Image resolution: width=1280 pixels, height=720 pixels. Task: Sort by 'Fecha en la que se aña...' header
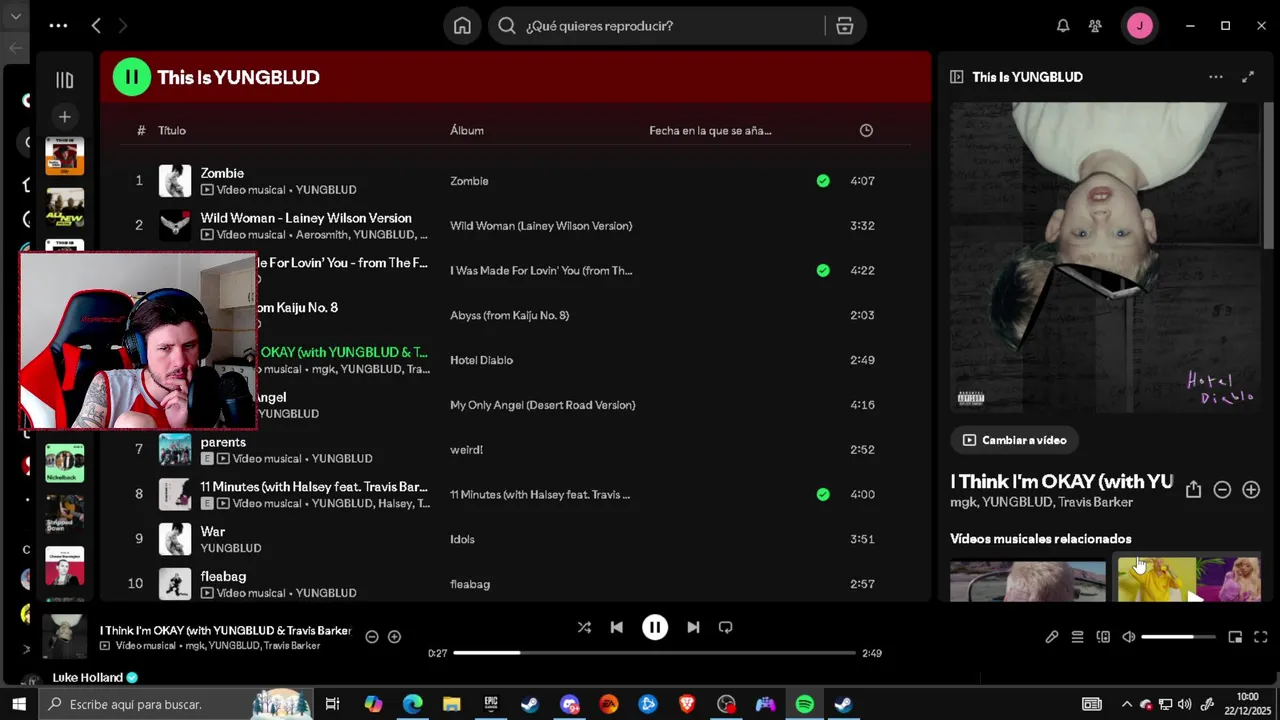click(x=710, y=130)
